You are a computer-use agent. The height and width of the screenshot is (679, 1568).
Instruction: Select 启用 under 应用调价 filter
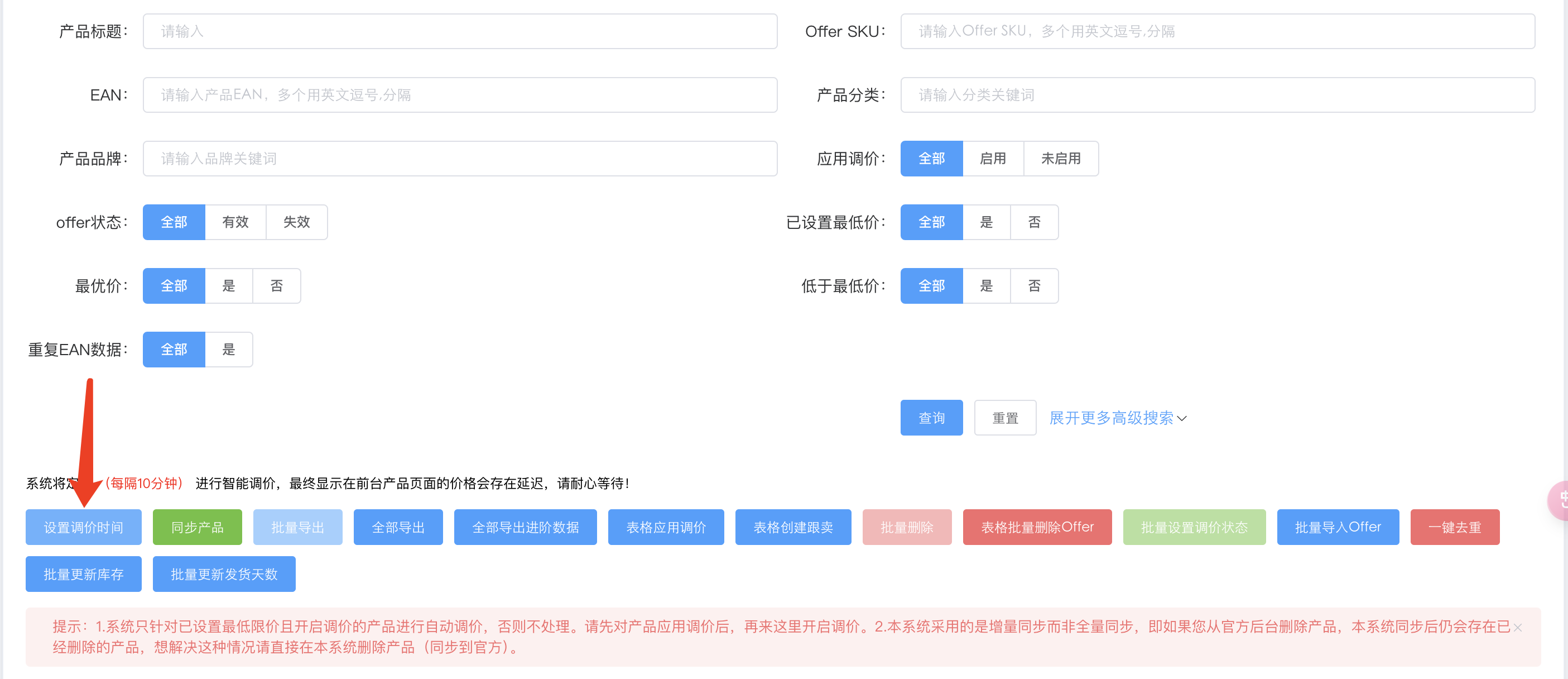[x=993, y=159]
